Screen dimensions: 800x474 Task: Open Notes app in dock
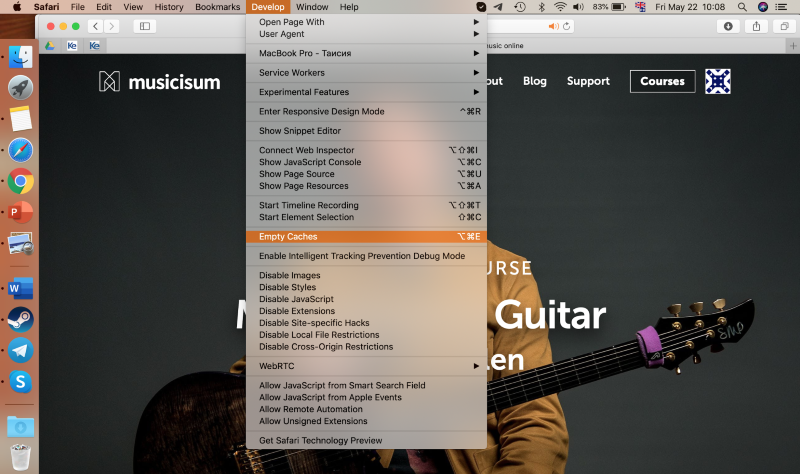(x=20, y=119)
